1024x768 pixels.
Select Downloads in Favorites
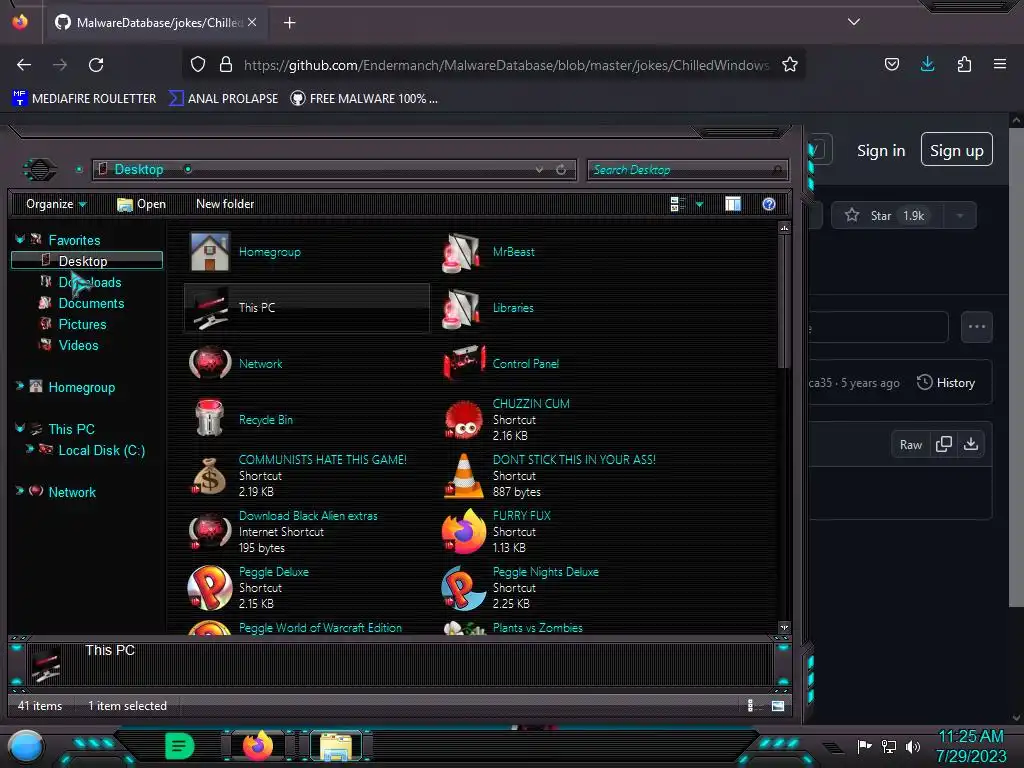[x=89, y=282]
